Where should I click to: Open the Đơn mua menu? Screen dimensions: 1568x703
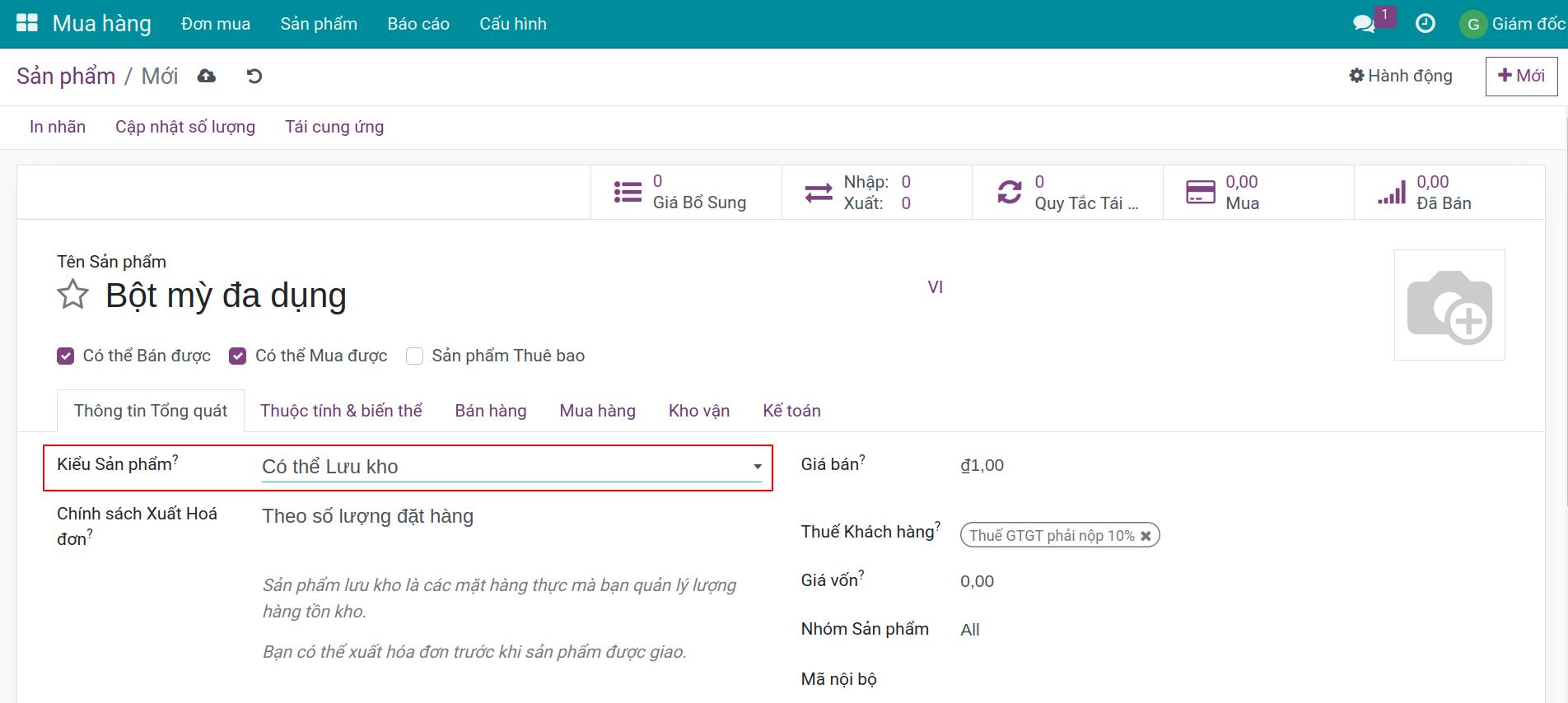pyautogui.click(x=216, y=24)
